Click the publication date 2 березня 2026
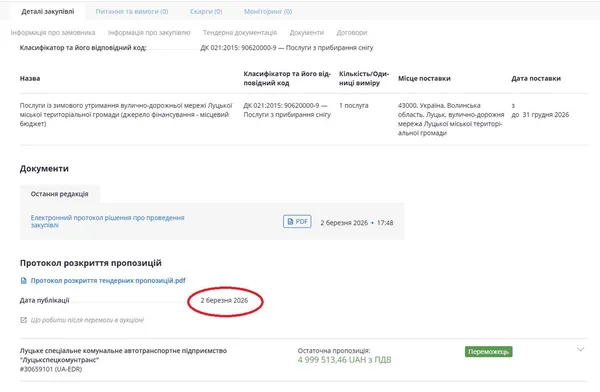Screen dimensions: 600x392 [x=224, y=301]
